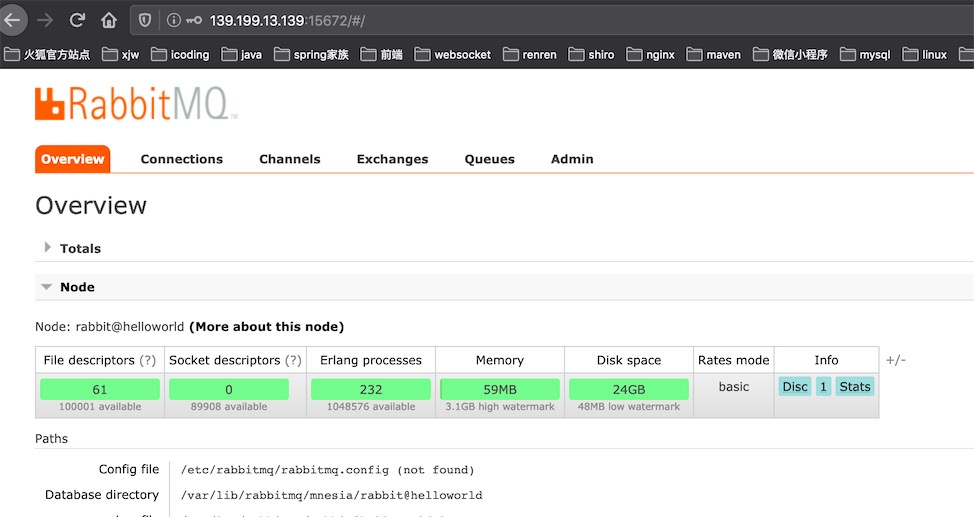The image size is (974, 517).
Task: Click the Paths heading
Action: (52, 439)
